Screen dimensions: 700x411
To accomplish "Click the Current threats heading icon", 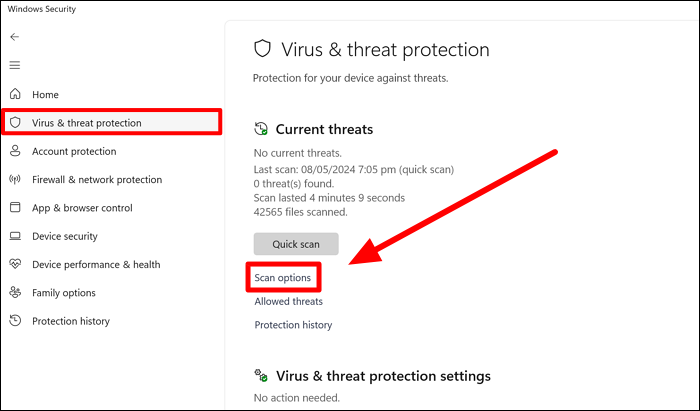I will click(x=261, y=129).
